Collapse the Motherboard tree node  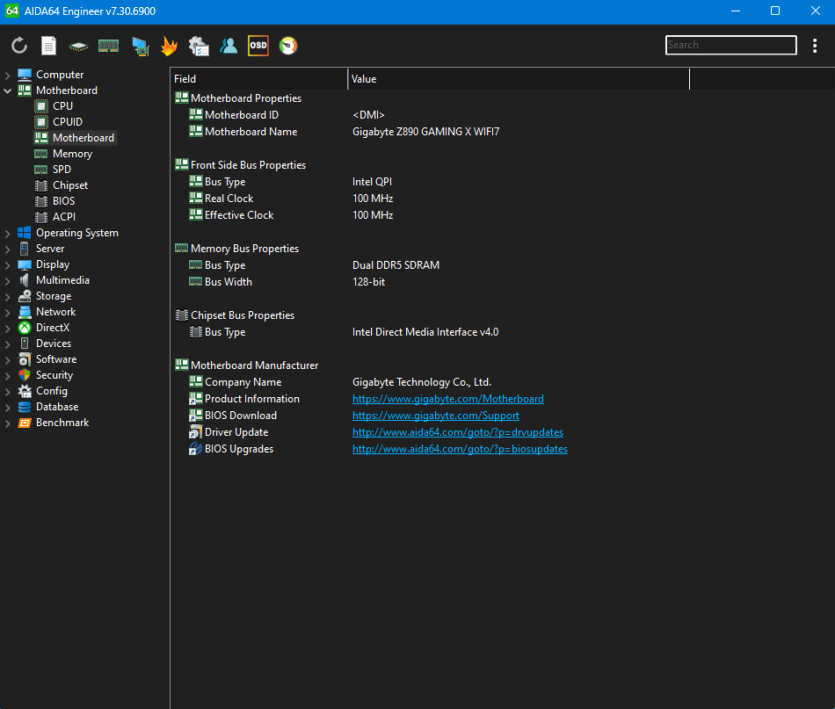tap(7, 91)
